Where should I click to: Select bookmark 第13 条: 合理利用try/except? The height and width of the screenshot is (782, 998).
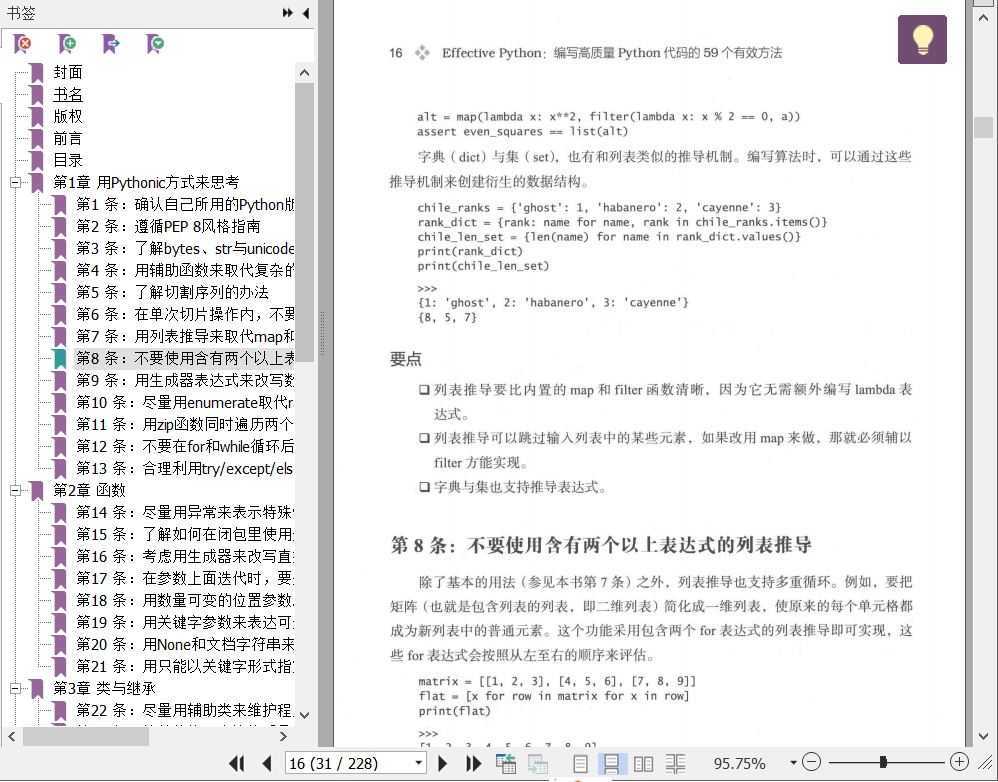point(185,469)
